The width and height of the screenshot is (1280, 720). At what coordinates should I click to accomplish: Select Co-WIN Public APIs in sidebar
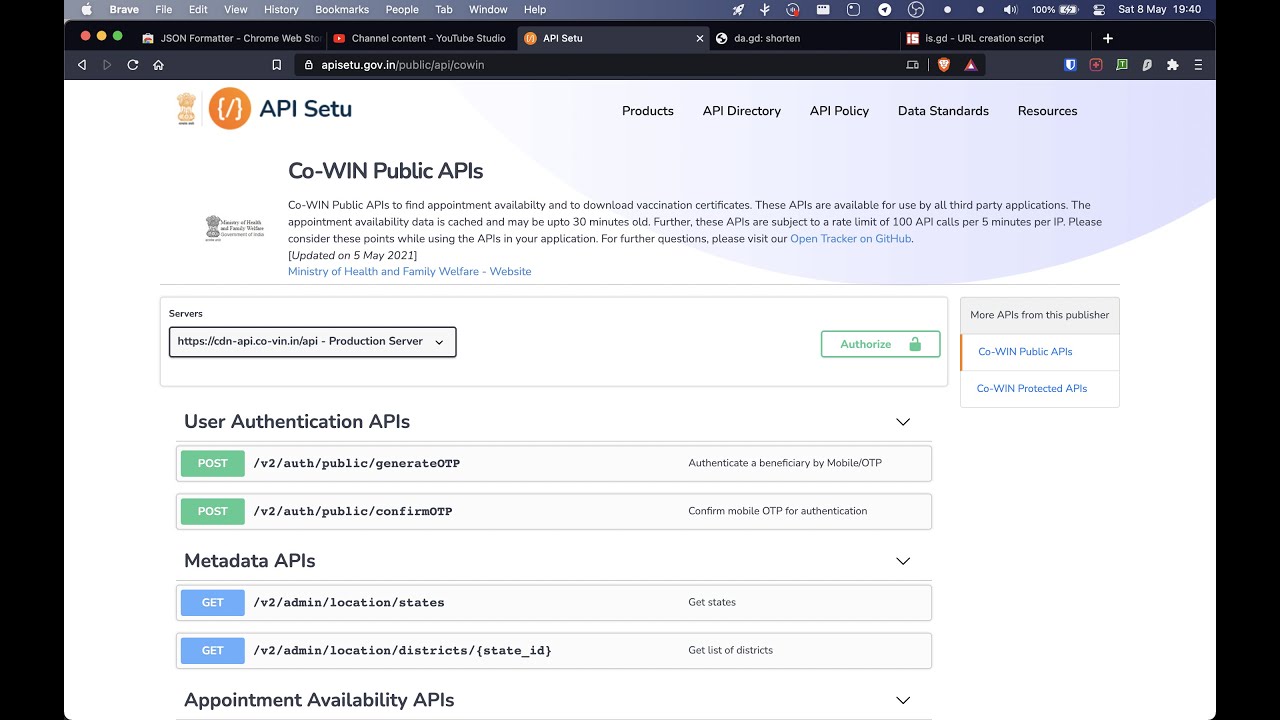(x=1025, y=352)
